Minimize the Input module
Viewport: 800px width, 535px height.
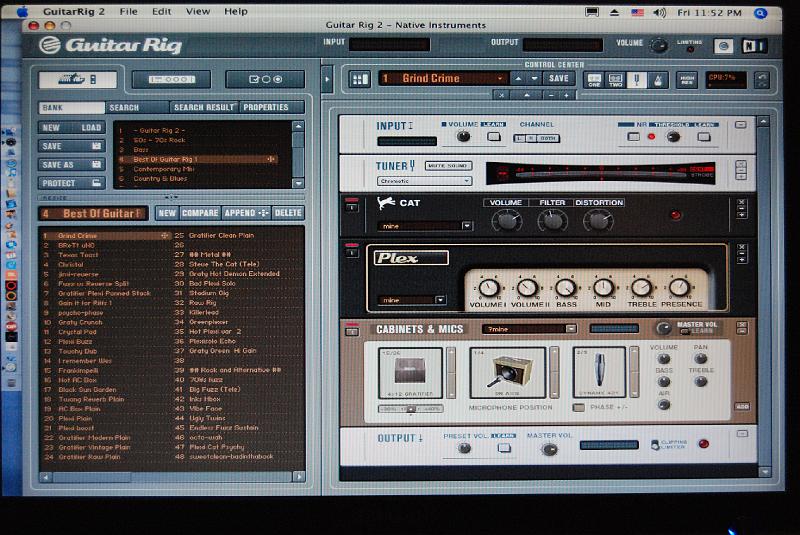(741, 124)
